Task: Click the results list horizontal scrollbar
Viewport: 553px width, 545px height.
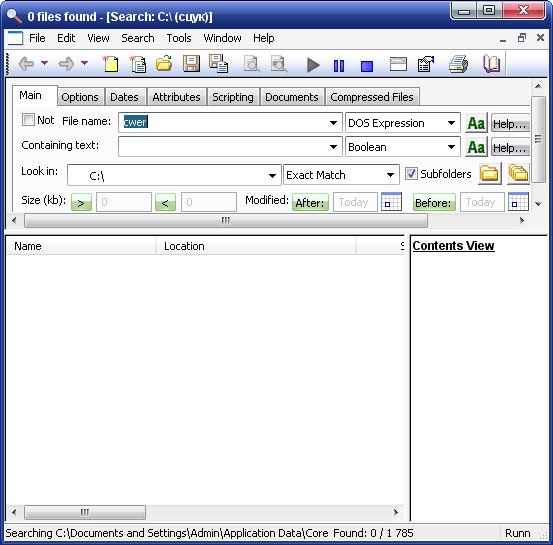Action: point(205,512)
